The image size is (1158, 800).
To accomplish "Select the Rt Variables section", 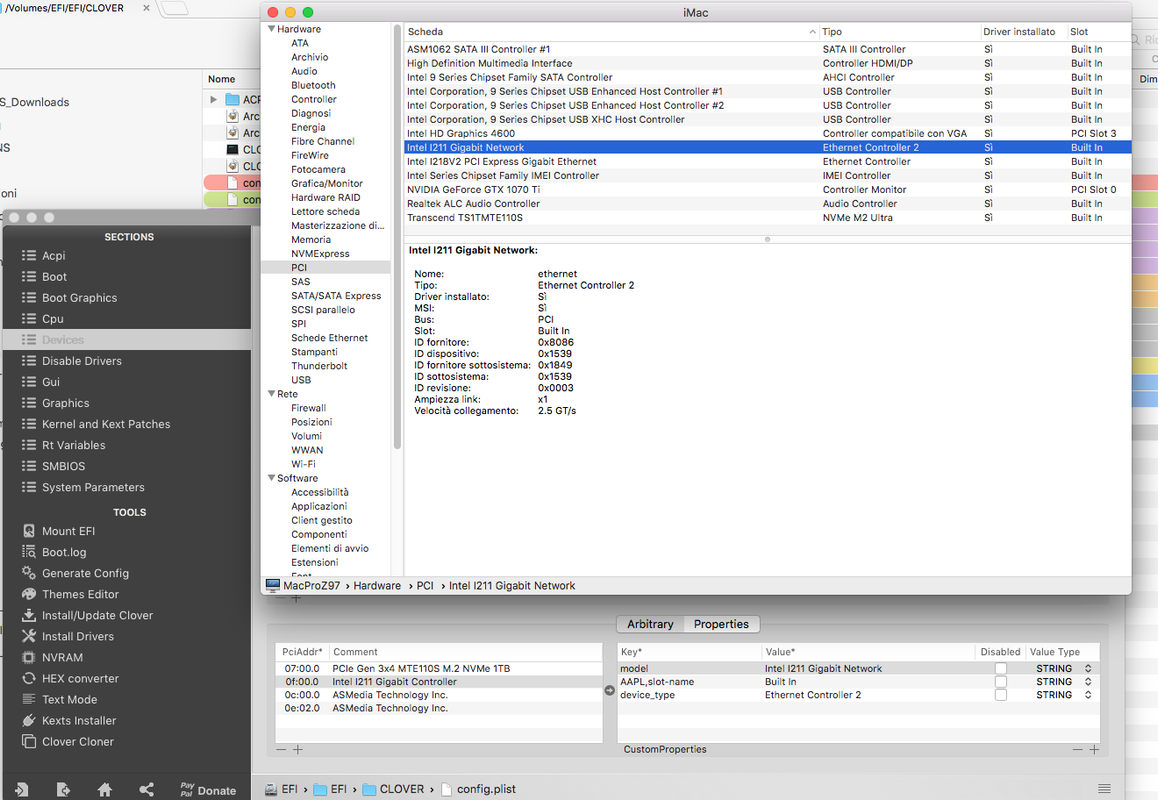I will coord(73,445).
